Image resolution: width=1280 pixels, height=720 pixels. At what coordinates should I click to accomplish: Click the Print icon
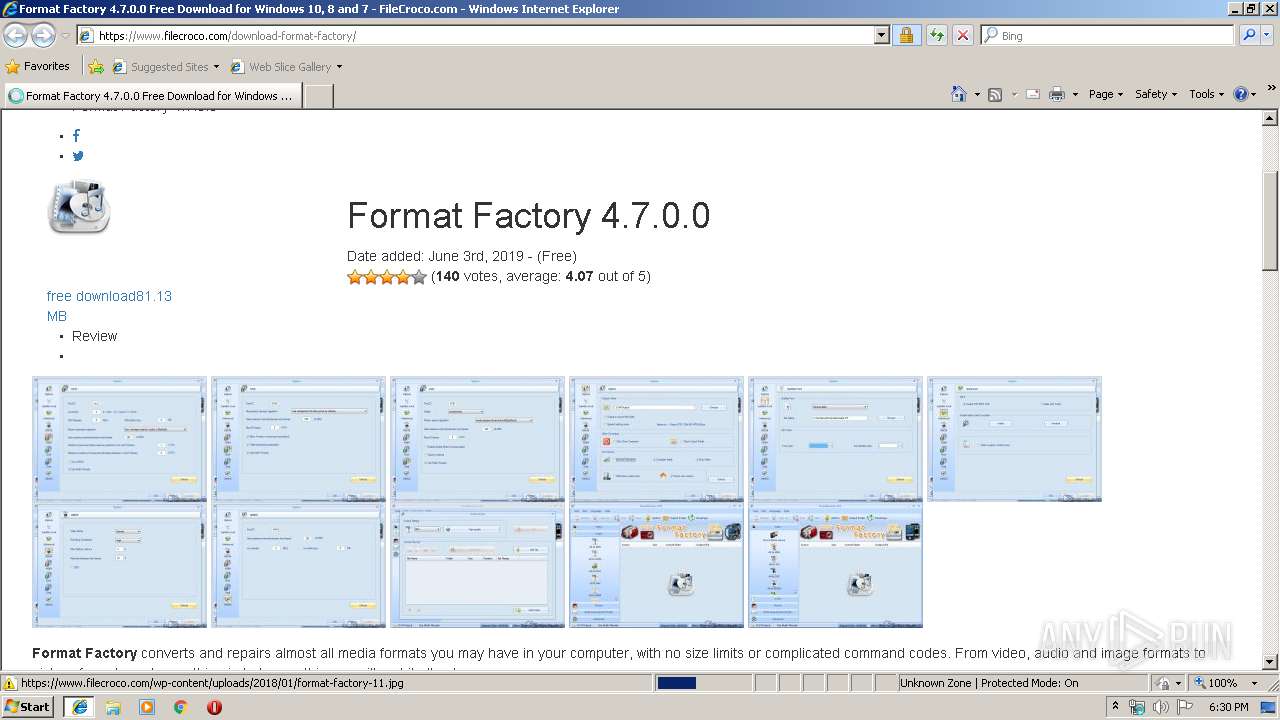(x=1059, y=94)
